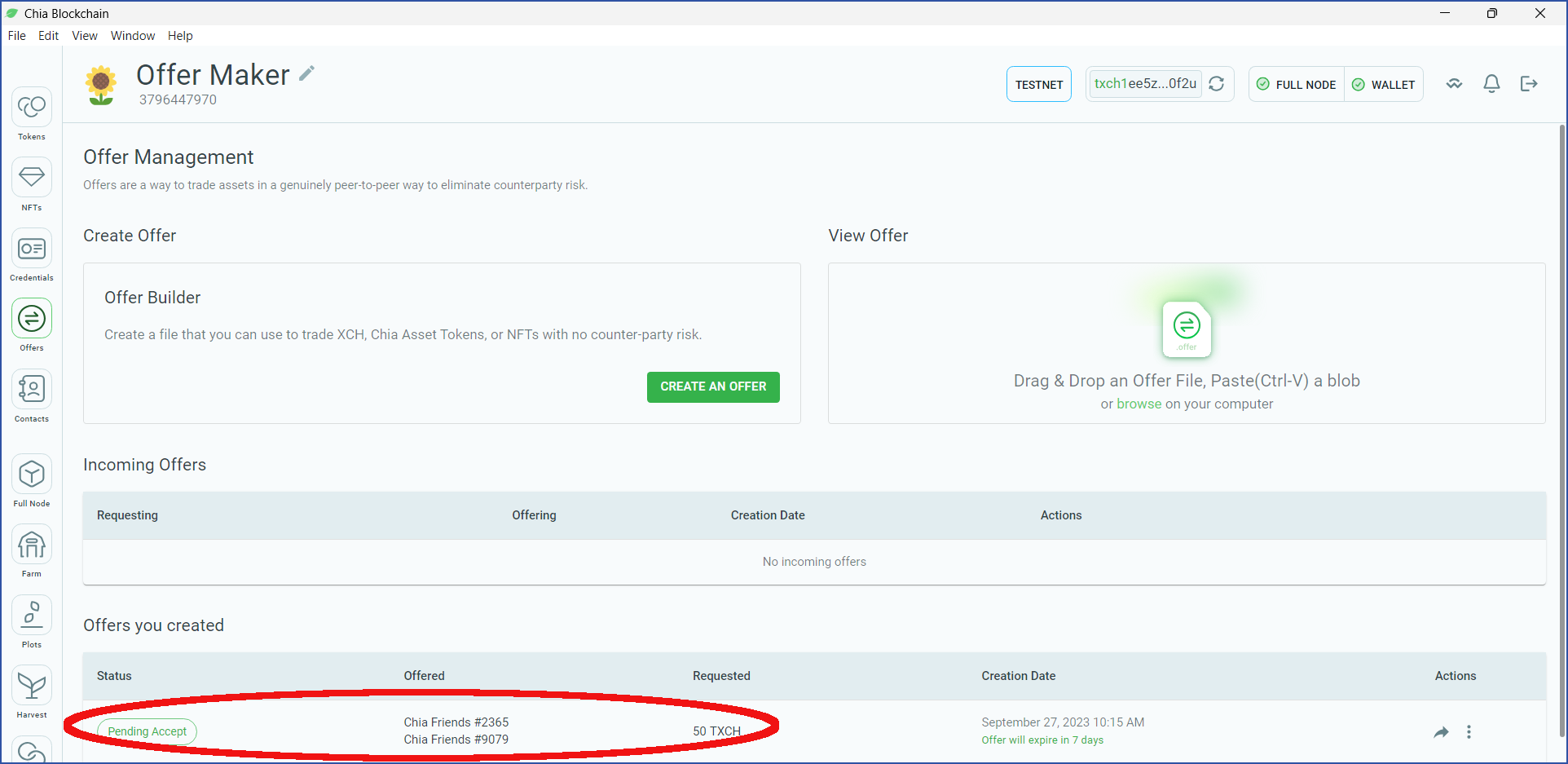
Task: Go to the NFTs section
Action: point(32,178)
